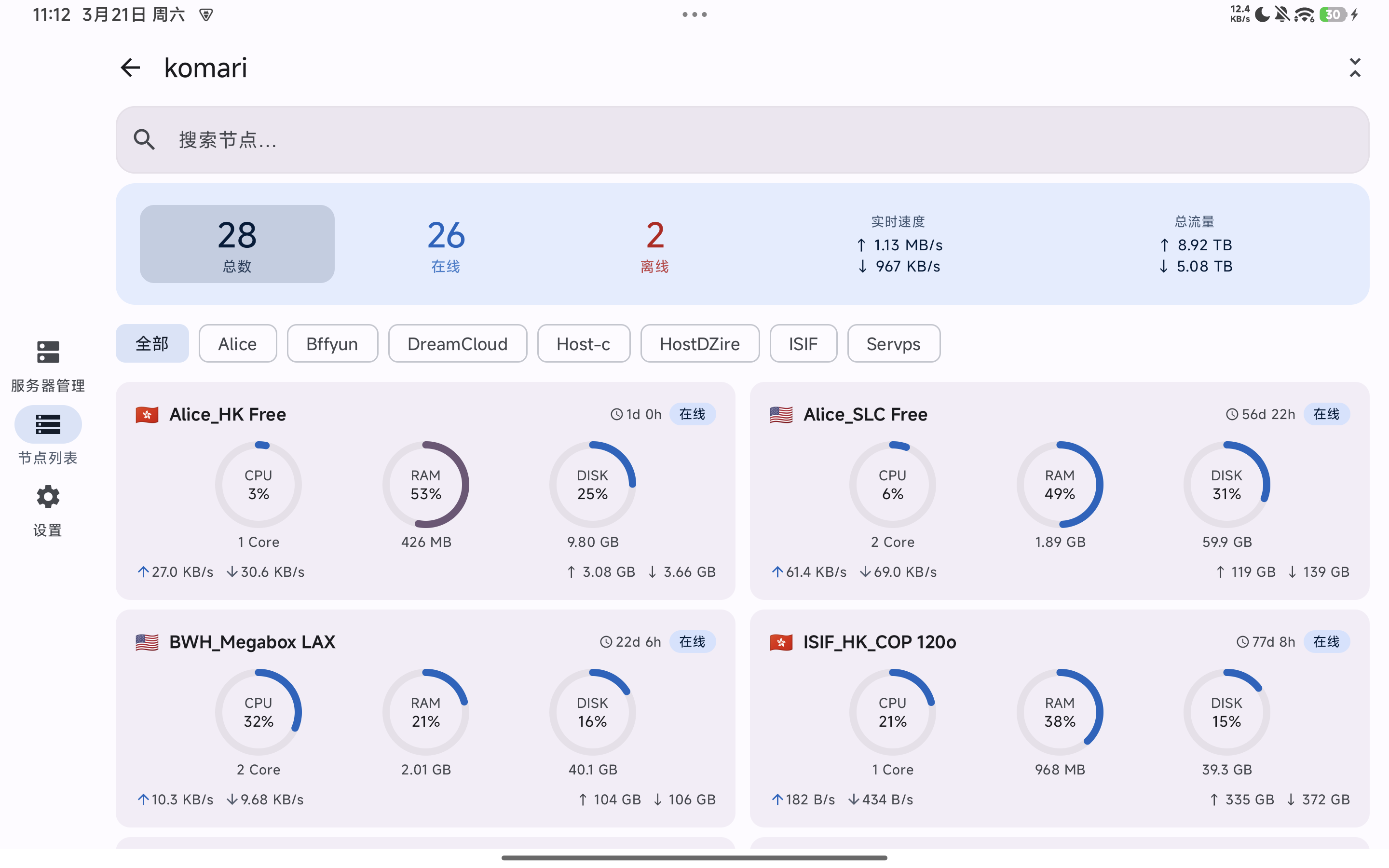The image size is (1389, 868).
Task: Open the 服务器管理 server management icon
Action: (x=48, y=352)
